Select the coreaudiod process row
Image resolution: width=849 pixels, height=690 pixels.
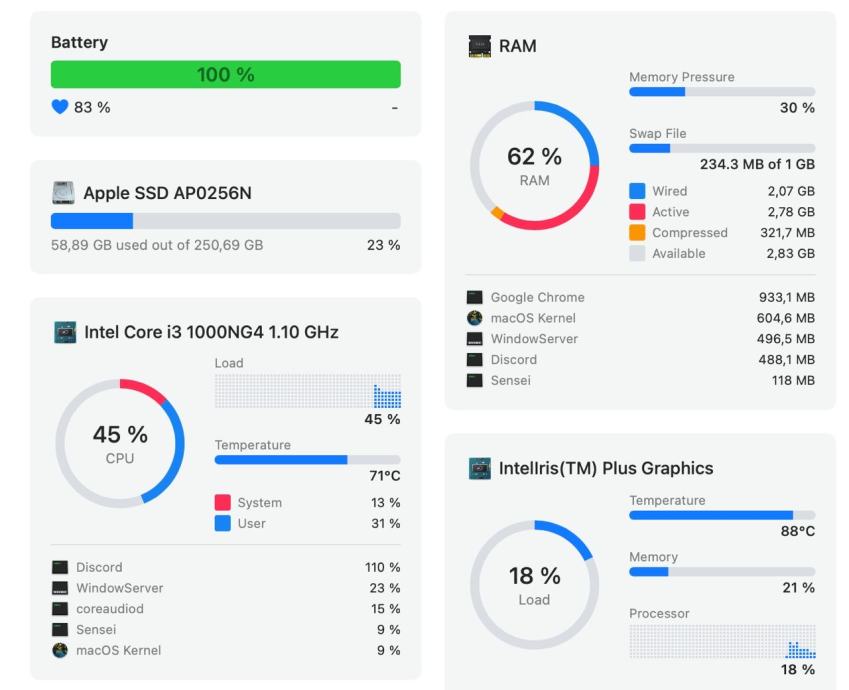226,609
